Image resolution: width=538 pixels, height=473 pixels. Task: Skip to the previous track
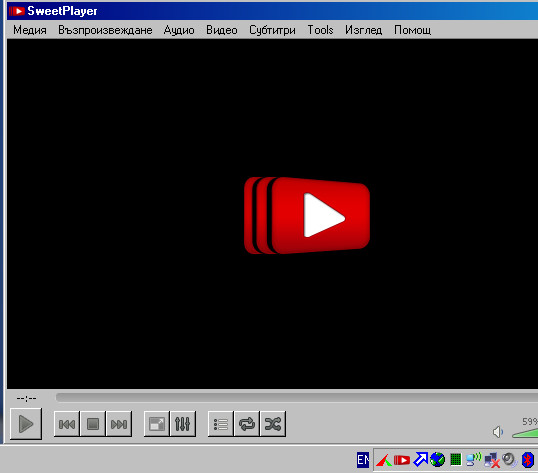(x=67, y=424)
